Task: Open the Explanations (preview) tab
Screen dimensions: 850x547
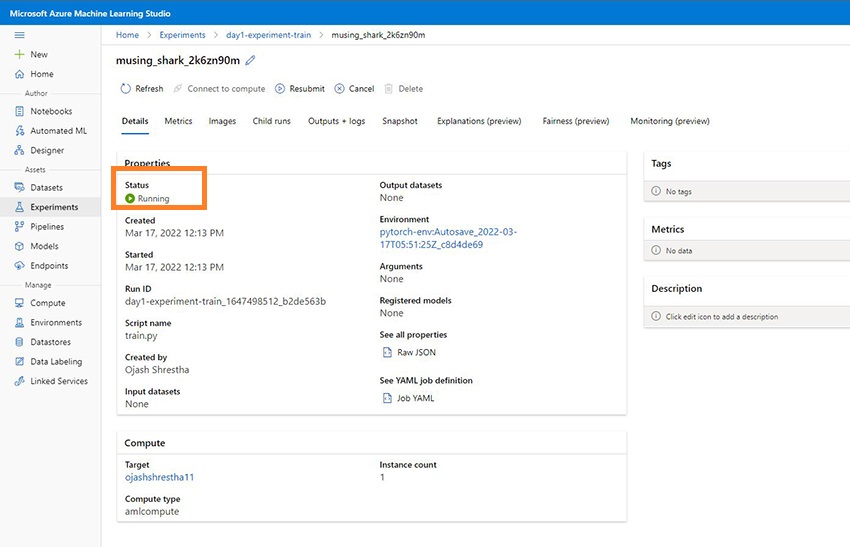Action: [479, 121]
